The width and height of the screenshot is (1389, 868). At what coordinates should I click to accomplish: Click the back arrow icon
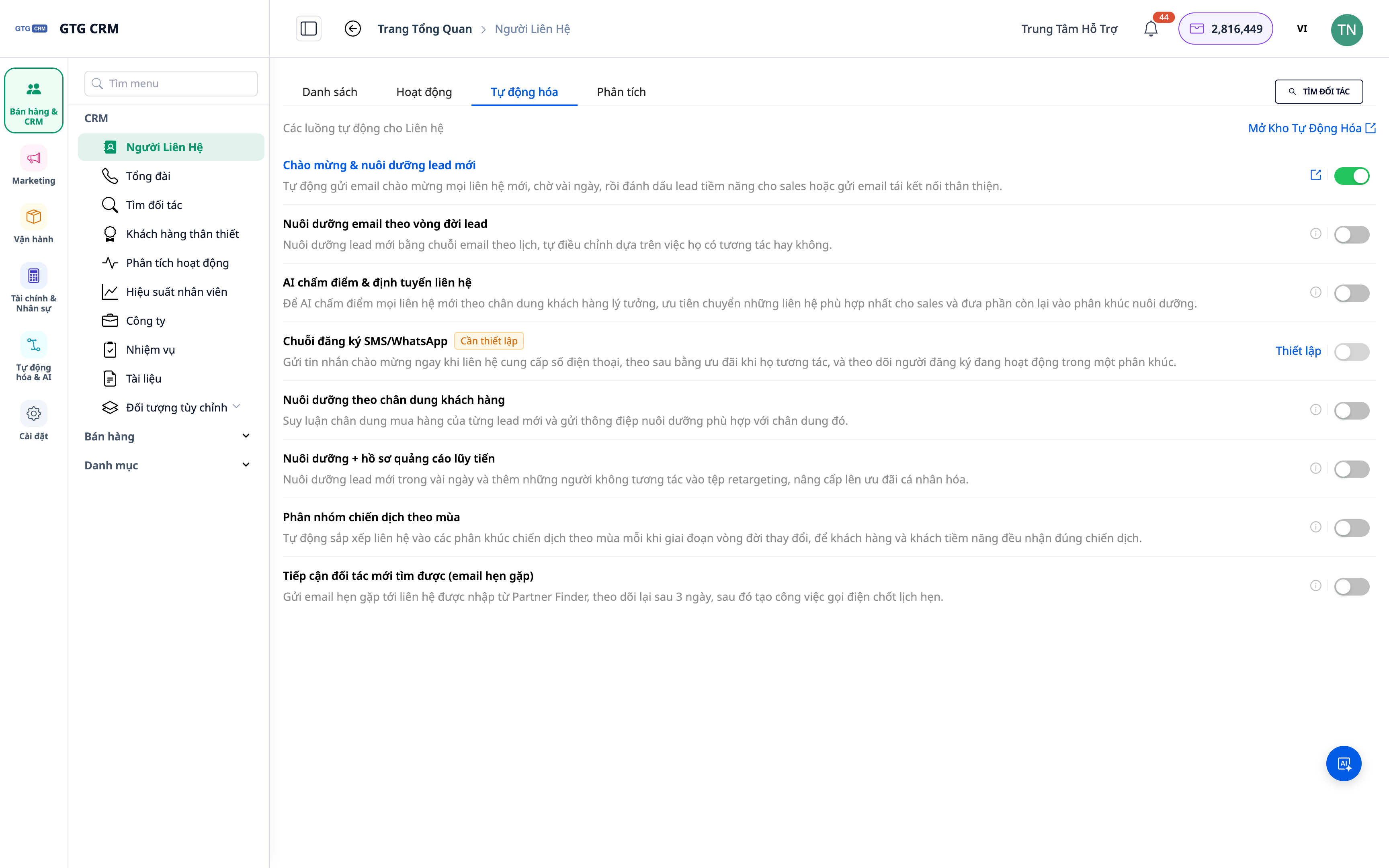(x=352, y=29)
